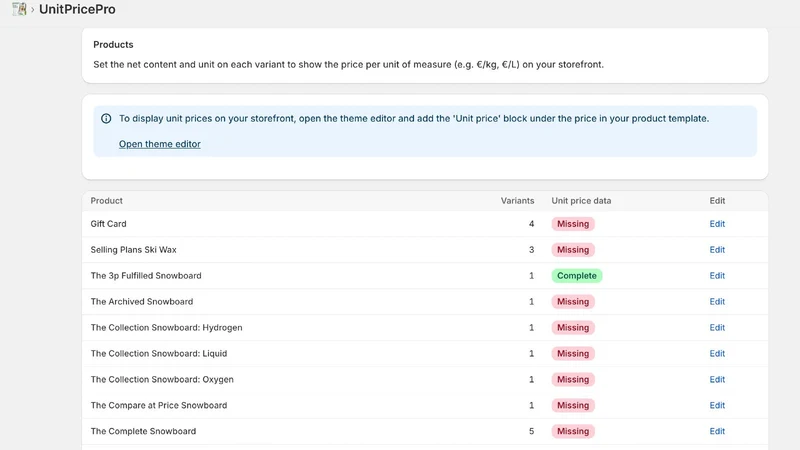Select The Compare at Price Snowboard name
Screen dimensions: 800x450
159,405
